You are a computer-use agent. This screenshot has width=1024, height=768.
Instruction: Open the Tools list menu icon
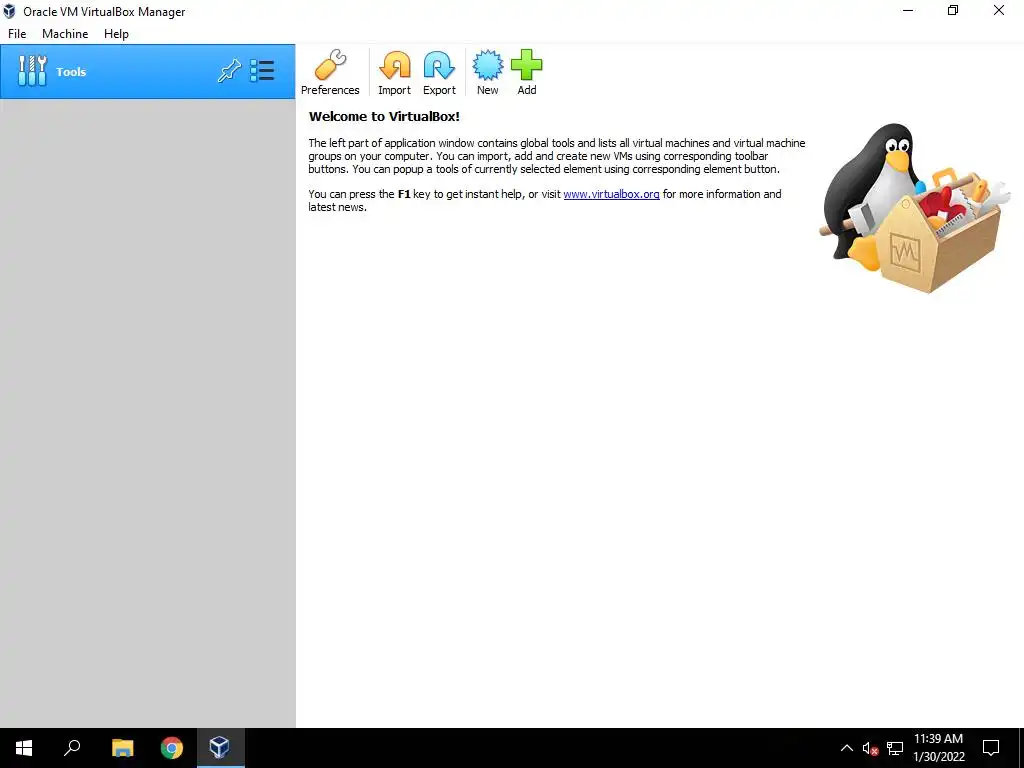pyautogui.click(x=263, y=71)
